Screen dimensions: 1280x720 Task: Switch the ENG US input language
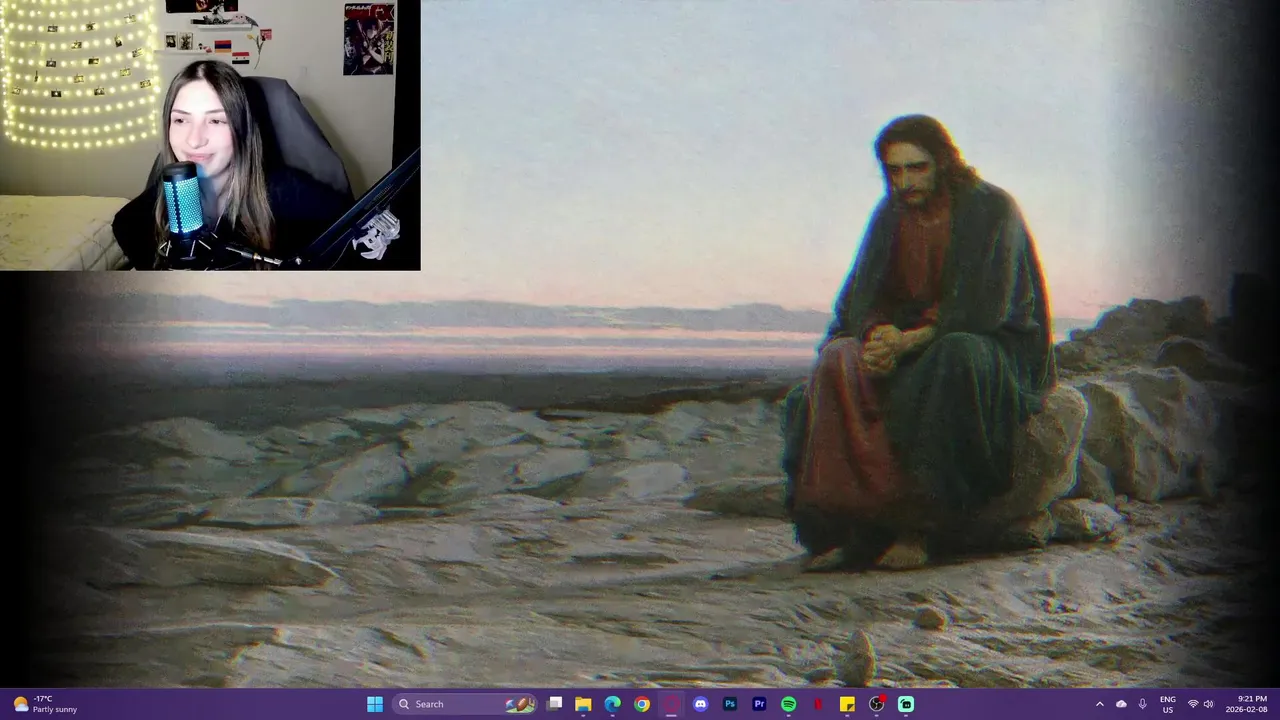1168,704
